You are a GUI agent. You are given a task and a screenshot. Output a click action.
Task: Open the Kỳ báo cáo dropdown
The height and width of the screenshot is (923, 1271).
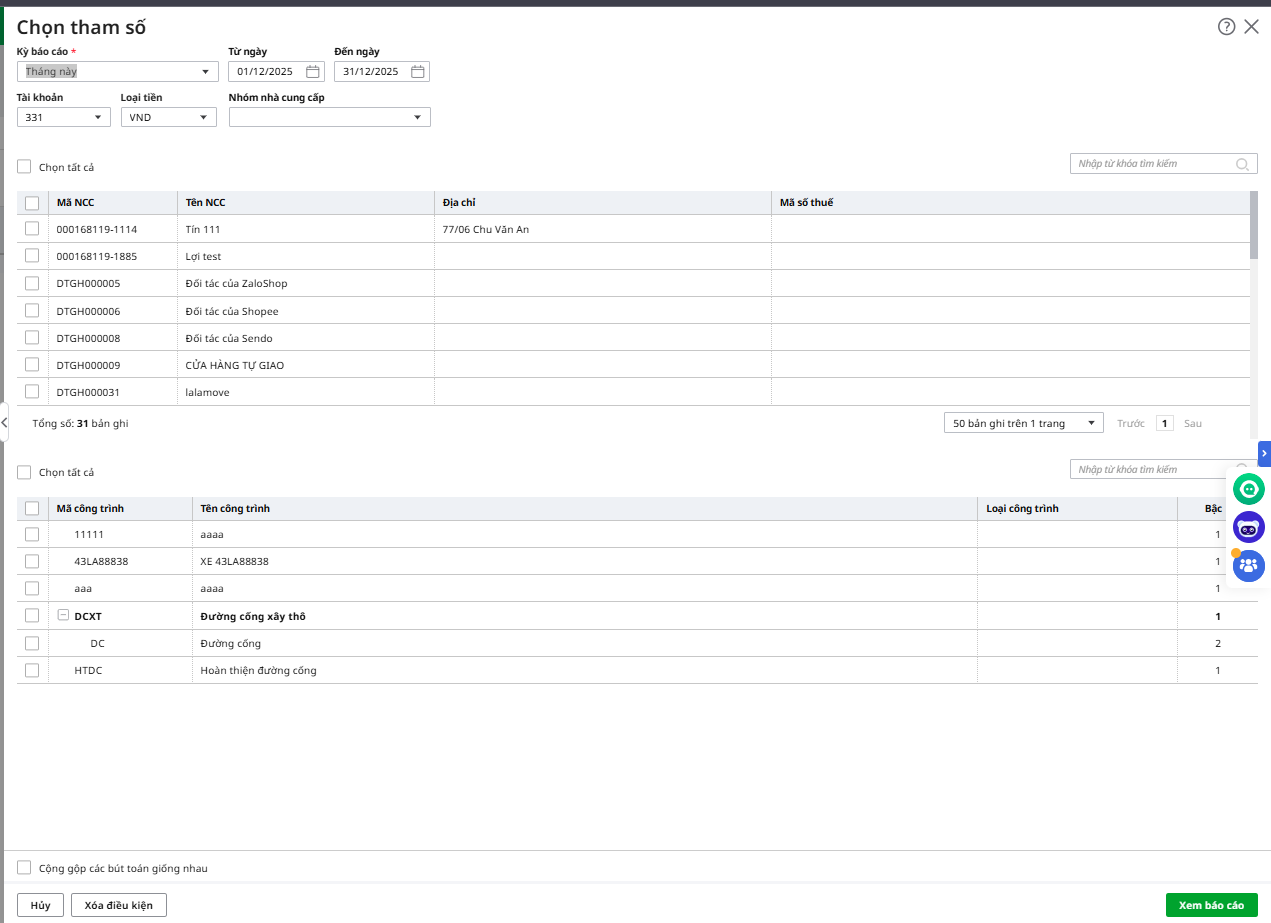tap(205, 72)
